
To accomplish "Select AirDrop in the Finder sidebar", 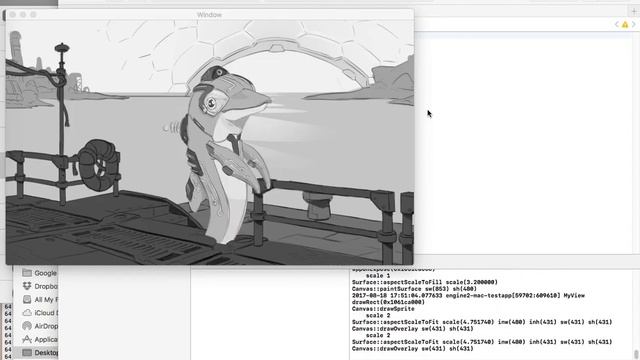I will point(39,326).
